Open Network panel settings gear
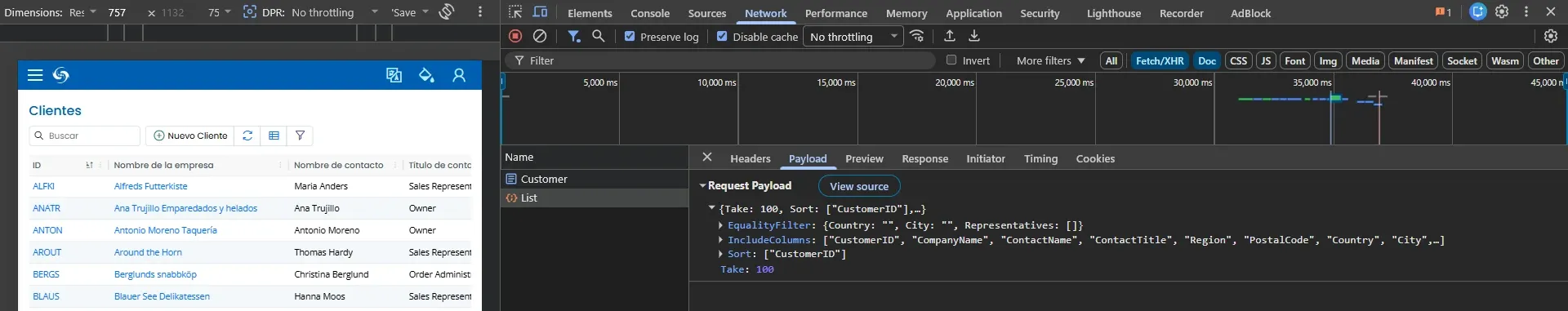The height and width of the screenshot is (311, 1568). (x=1551, y=36)
